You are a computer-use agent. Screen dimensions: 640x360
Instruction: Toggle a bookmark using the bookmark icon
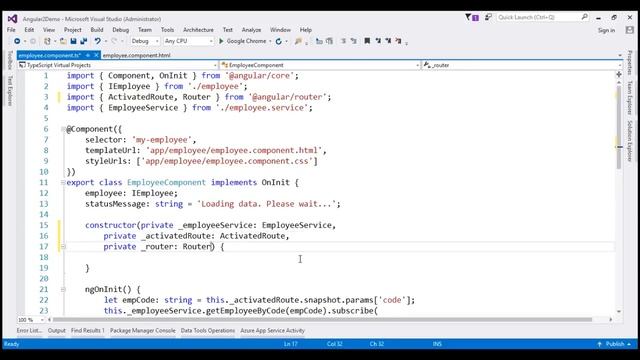coord(367,41)
